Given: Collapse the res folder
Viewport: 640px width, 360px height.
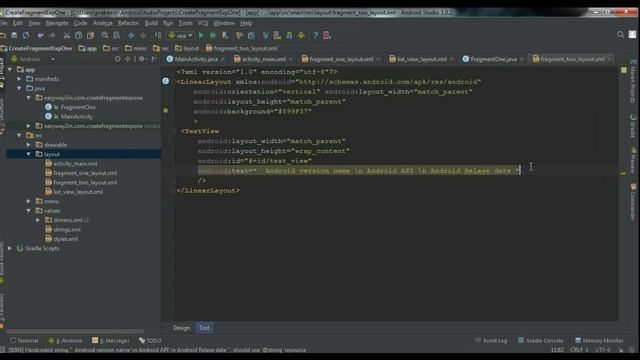Looking at the screenshot, I should [19, 135].
